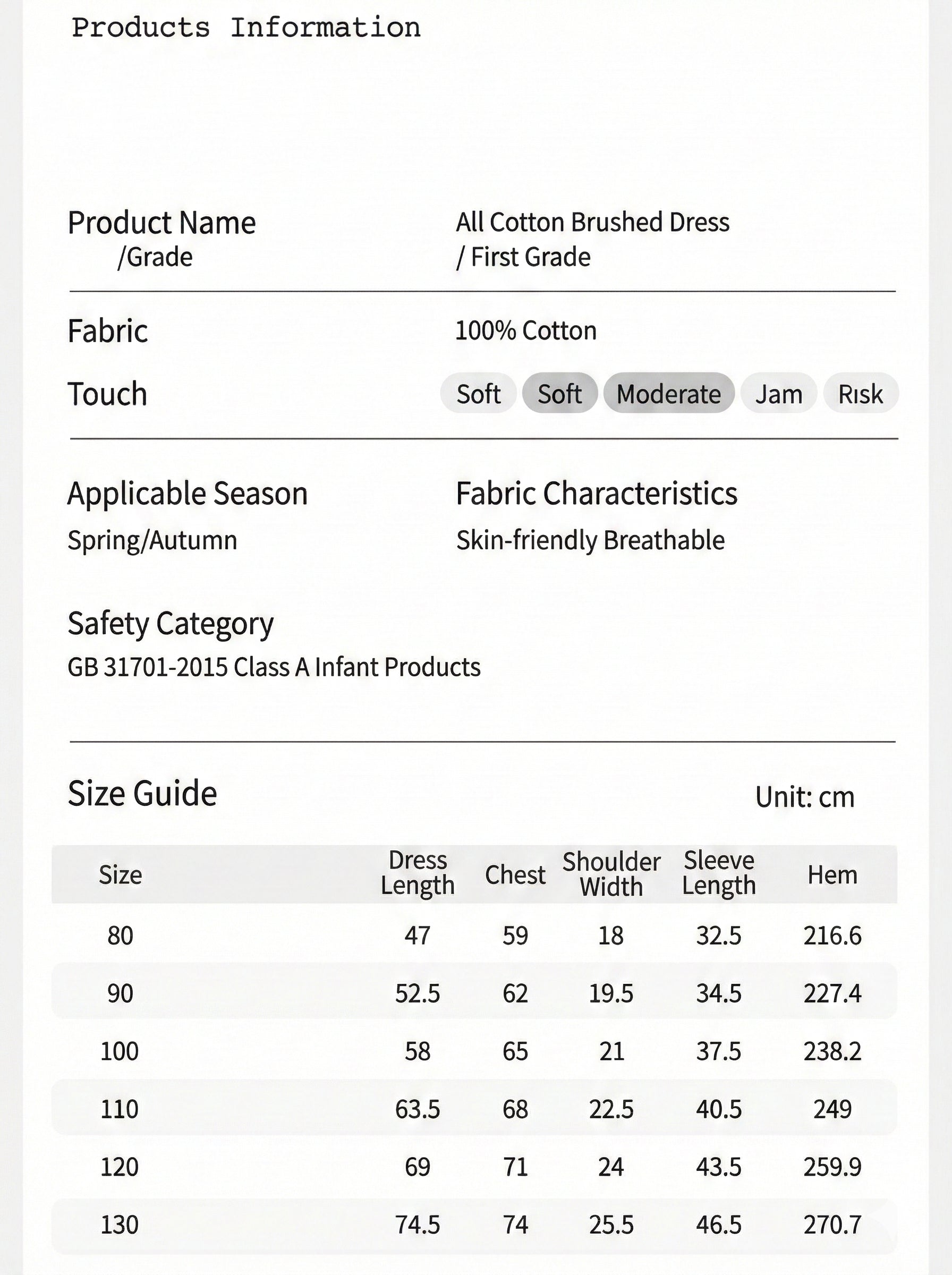Click the Spring/Autumn season value
This screenshot has width=952, height=1275.
152,540
